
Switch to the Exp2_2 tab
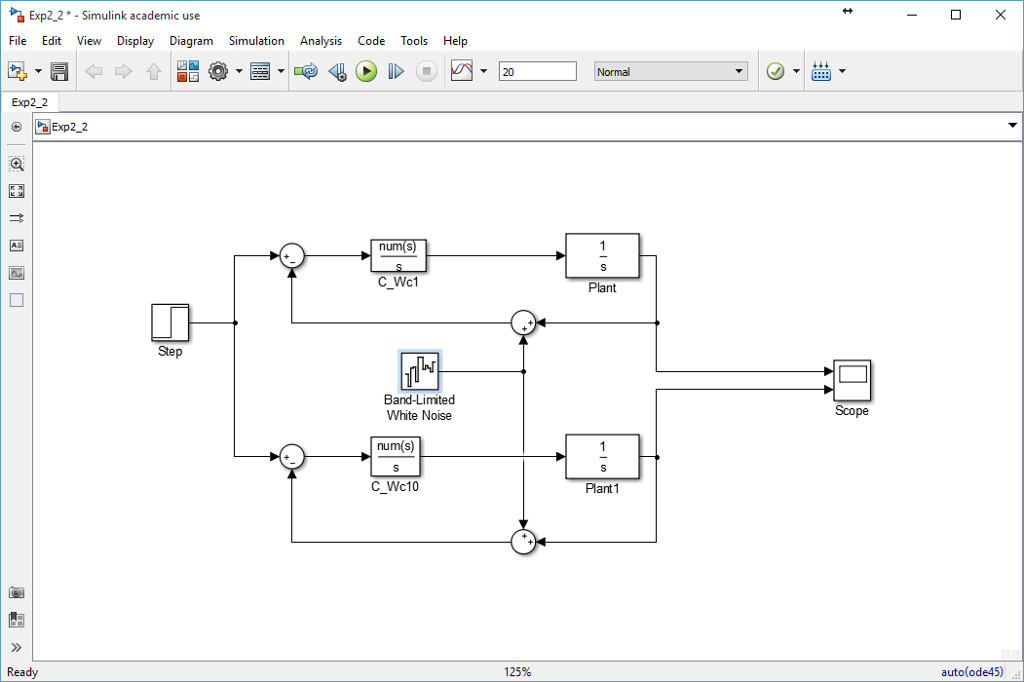pyautogui.click(x=32, y=101)
